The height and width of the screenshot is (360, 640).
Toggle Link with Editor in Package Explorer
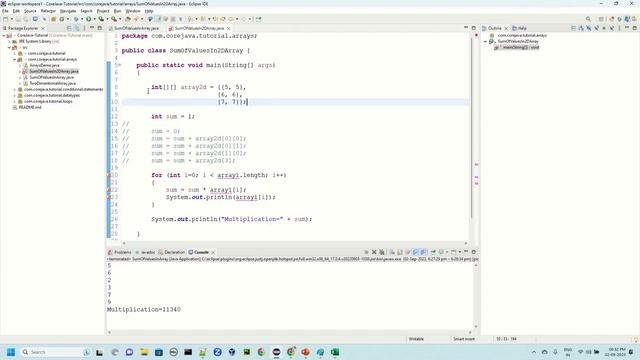click(77, 28)
